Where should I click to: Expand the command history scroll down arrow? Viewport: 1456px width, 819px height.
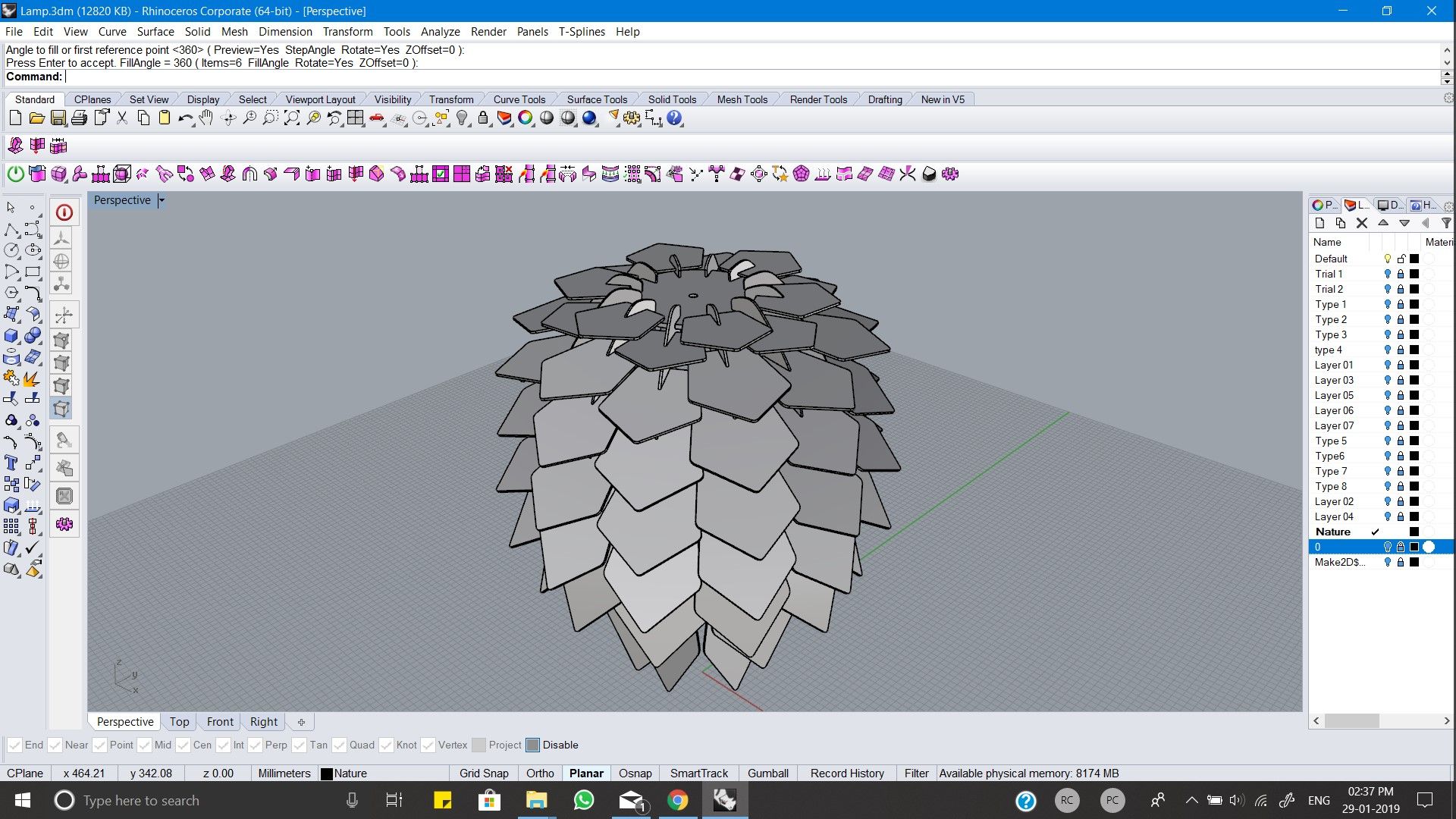click(1447, 64)
